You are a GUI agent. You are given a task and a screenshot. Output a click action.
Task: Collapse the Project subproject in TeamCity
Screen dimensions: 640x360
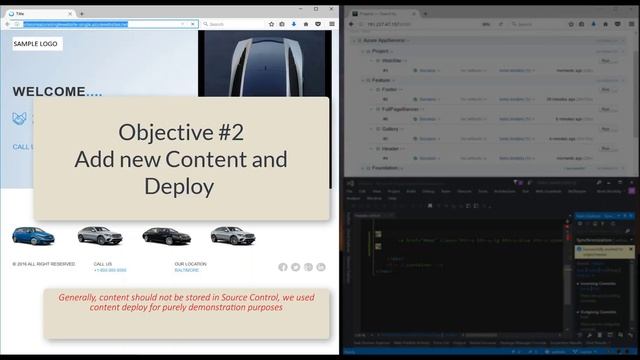(x=362, y=51)
